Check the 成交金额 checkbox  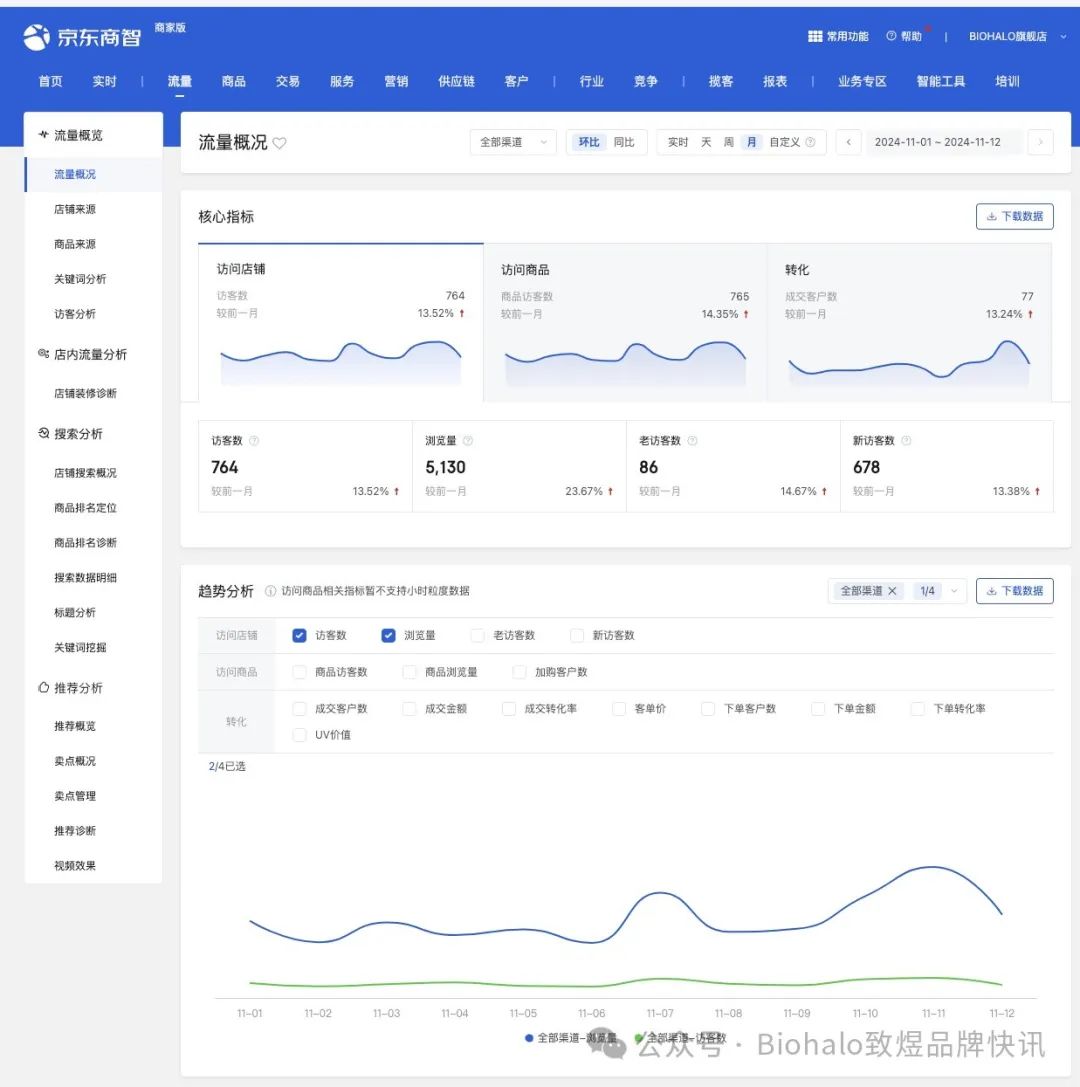(x=410, y=709)
